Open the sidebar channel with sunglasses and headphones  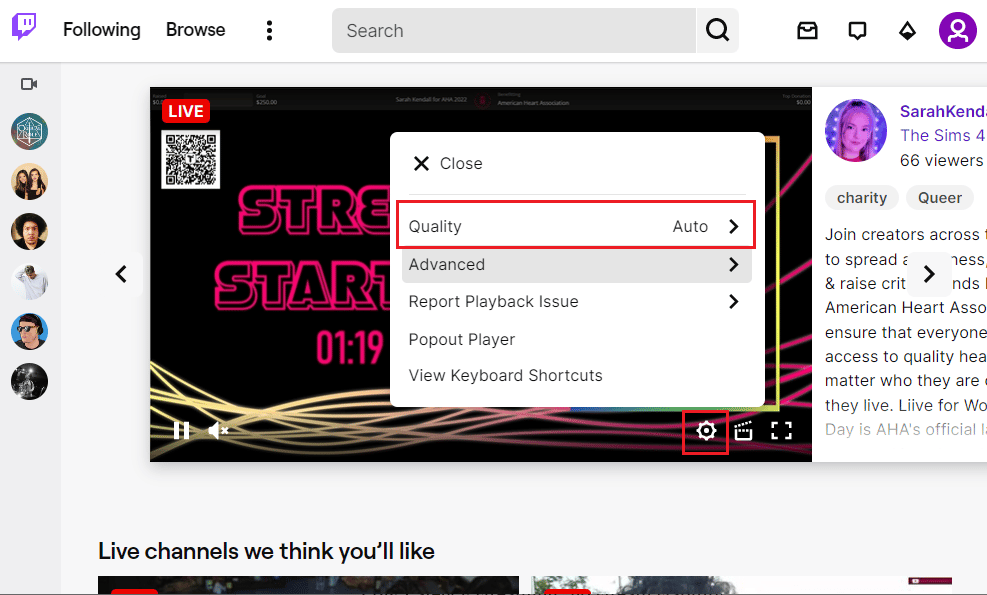30,331
